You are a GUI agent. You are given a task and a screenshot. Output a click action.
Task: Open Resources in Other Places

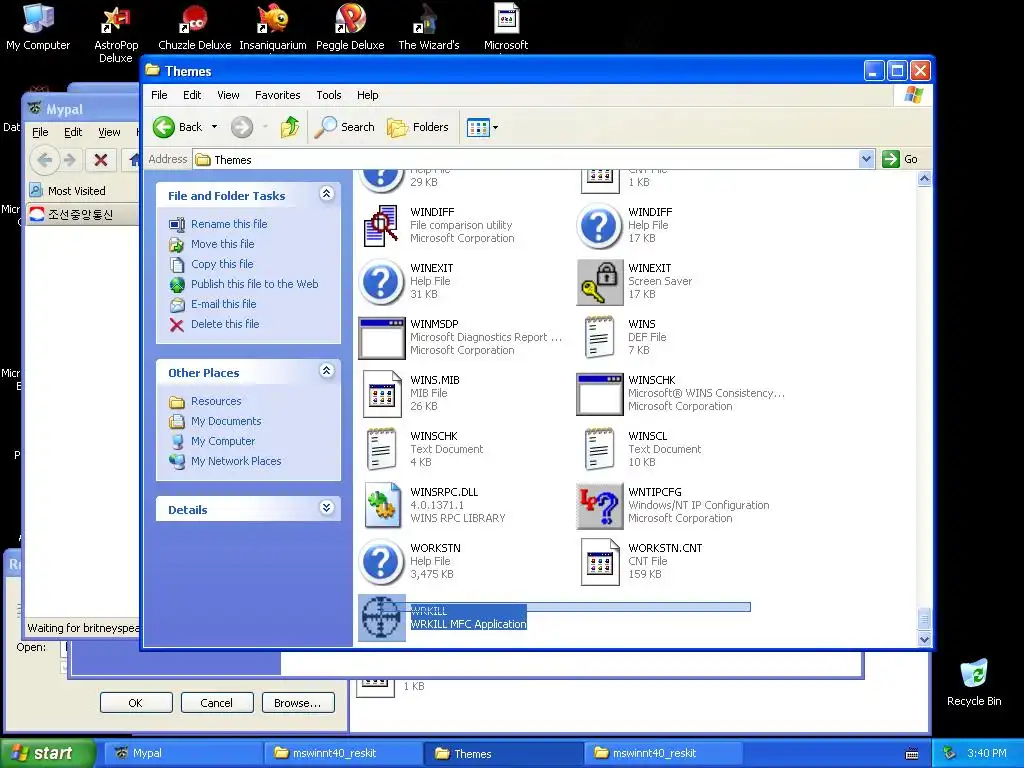point(216,401)
